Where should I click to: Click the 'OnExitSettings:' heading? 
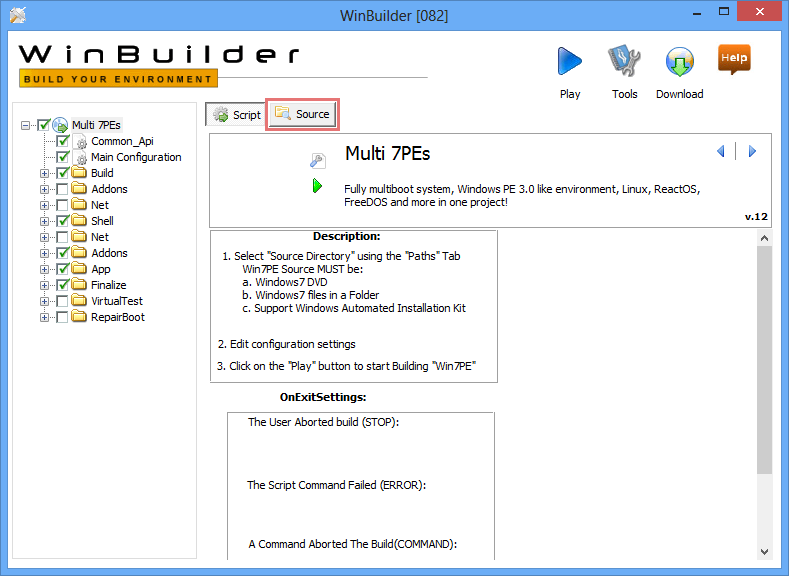click(x=323, y=397)
